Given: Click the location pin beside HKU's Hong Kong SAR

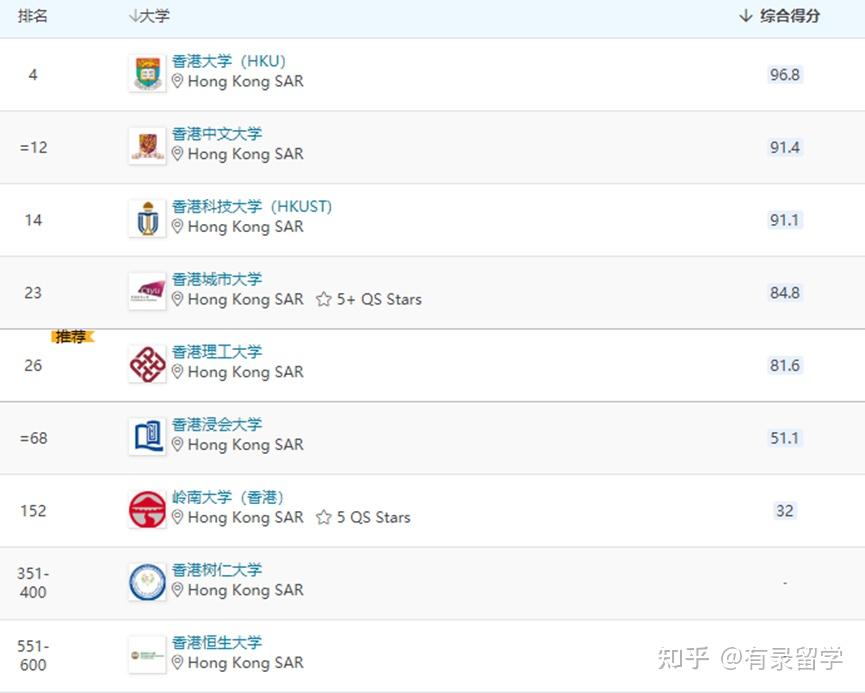Looking at the screenshot, I should point(177,81).
